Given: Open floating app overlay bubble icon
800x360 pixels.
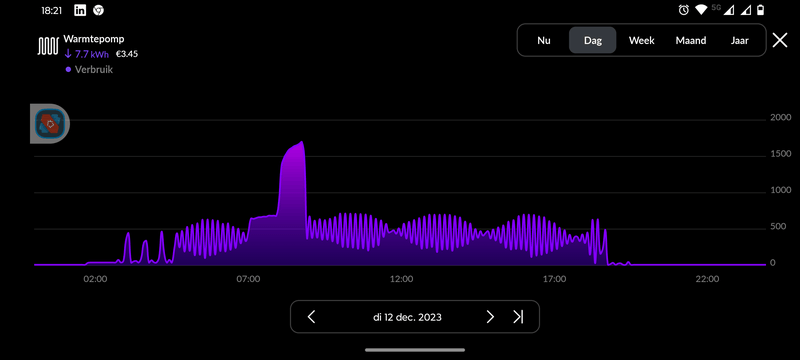Looking at the screenshot, I should [x=50, y=124].
